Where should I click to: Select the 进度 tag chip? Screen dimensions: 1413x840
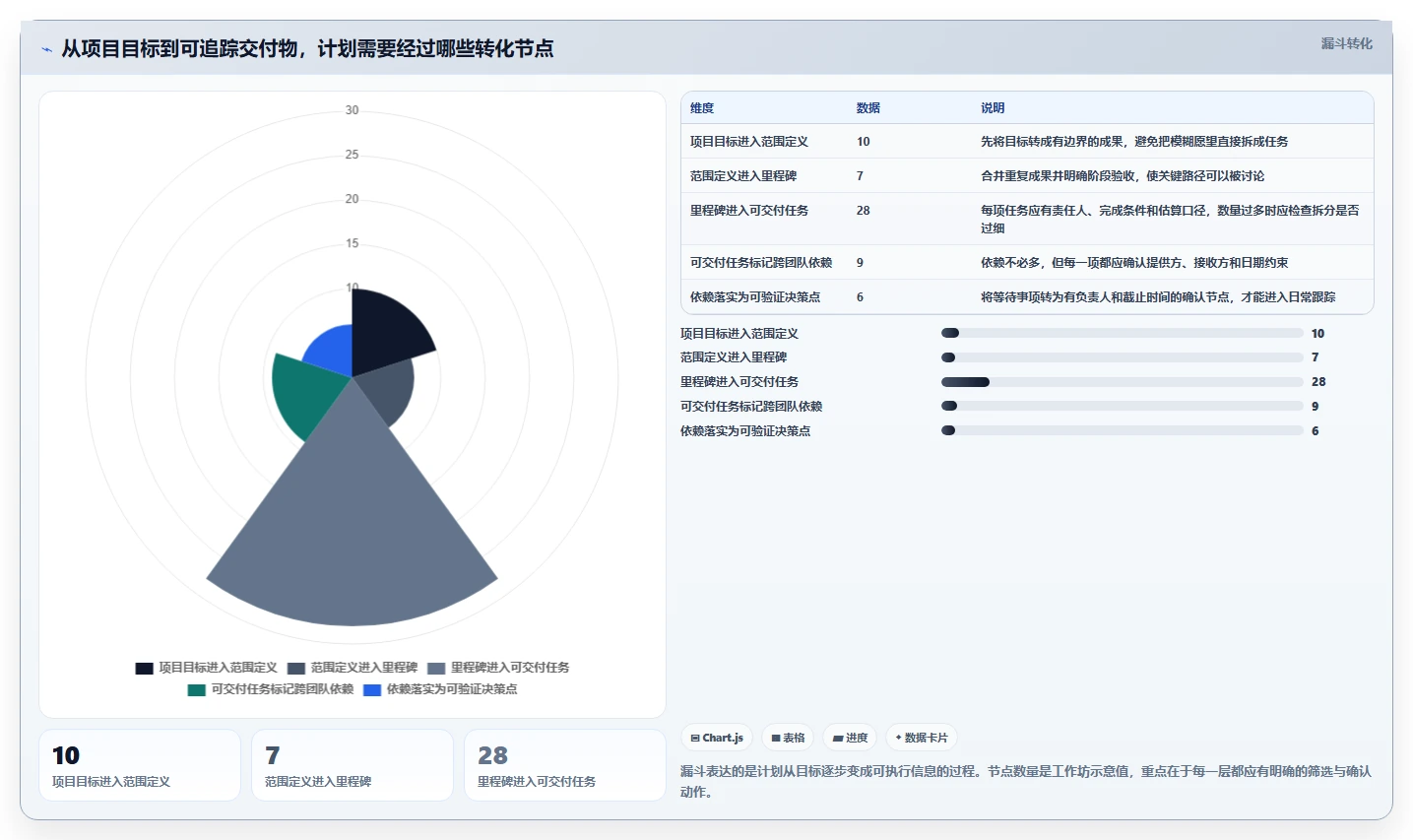pyautogui.click(x=850, y=738)
